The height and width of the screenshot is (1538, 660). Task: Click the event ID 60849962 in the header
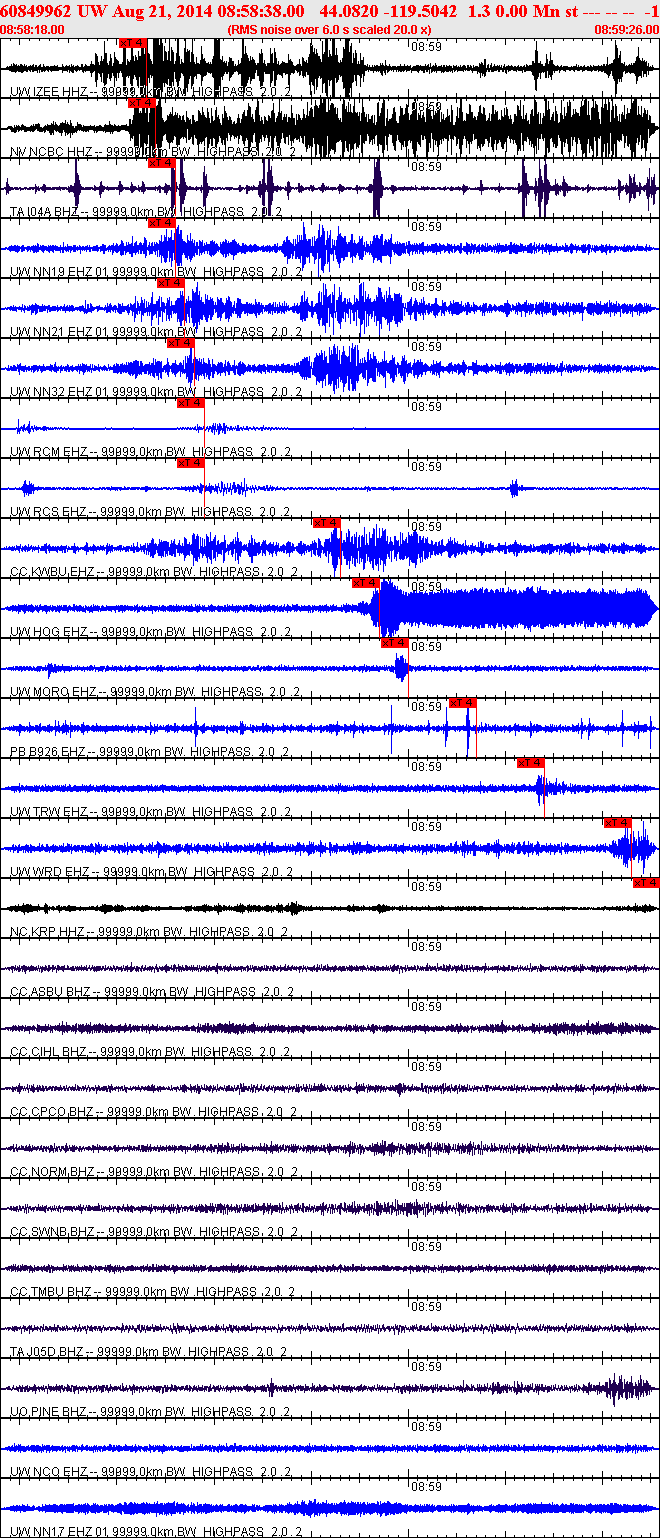click(x=35, y=11)
